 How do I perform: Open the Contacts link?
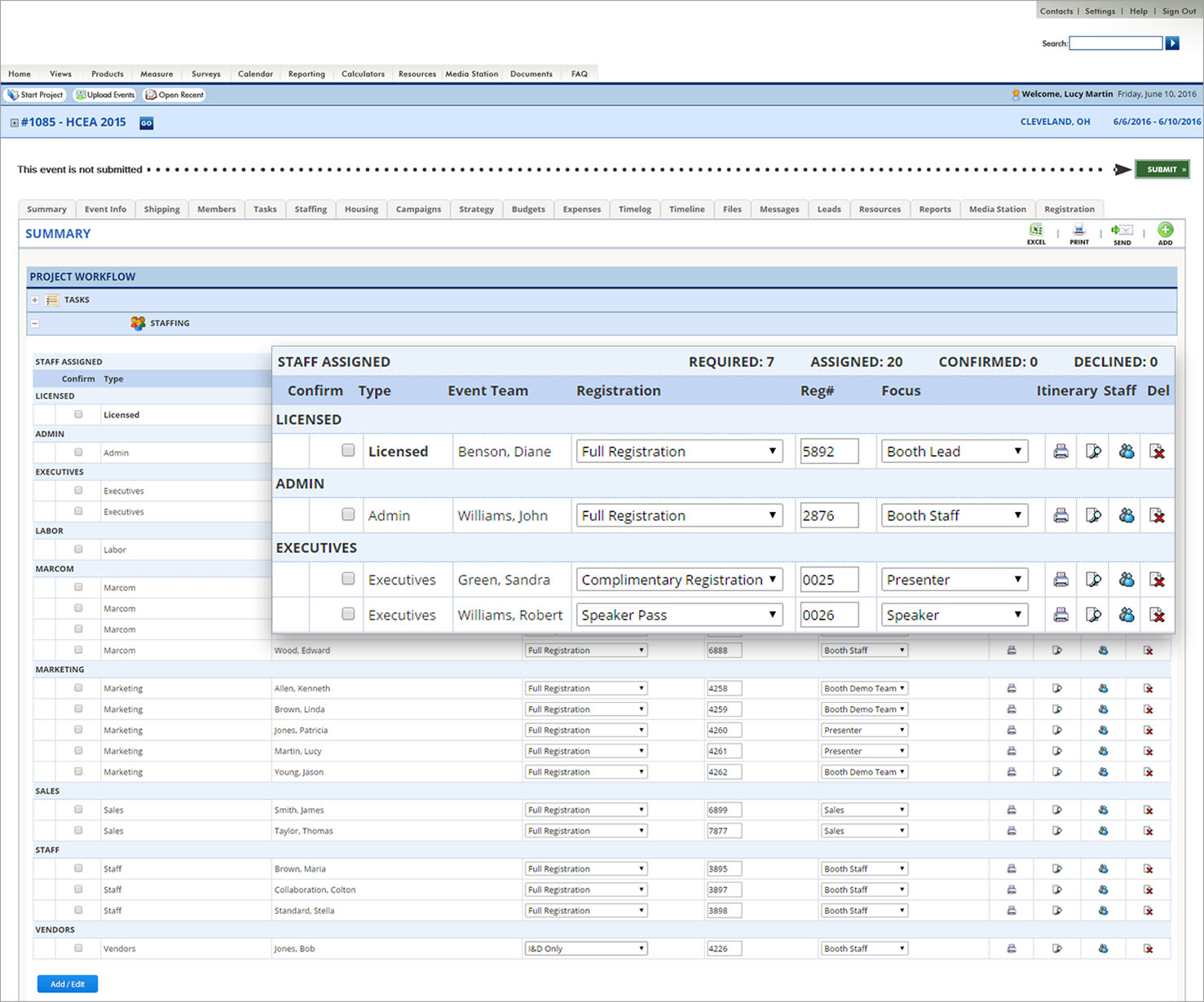click(x=1056, y=11)
